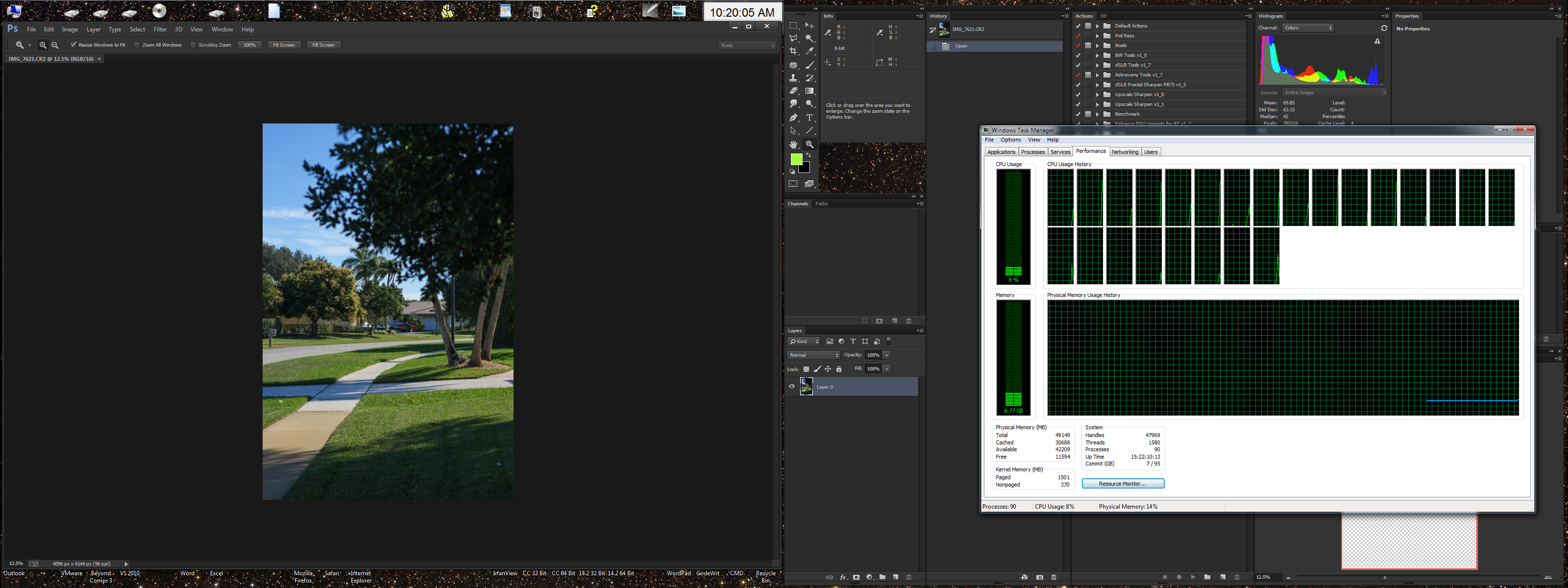Click the Resource Monitor button
Viewport: 1568px width, 588px height.
pyautogui.click(x=1123, y=483)
